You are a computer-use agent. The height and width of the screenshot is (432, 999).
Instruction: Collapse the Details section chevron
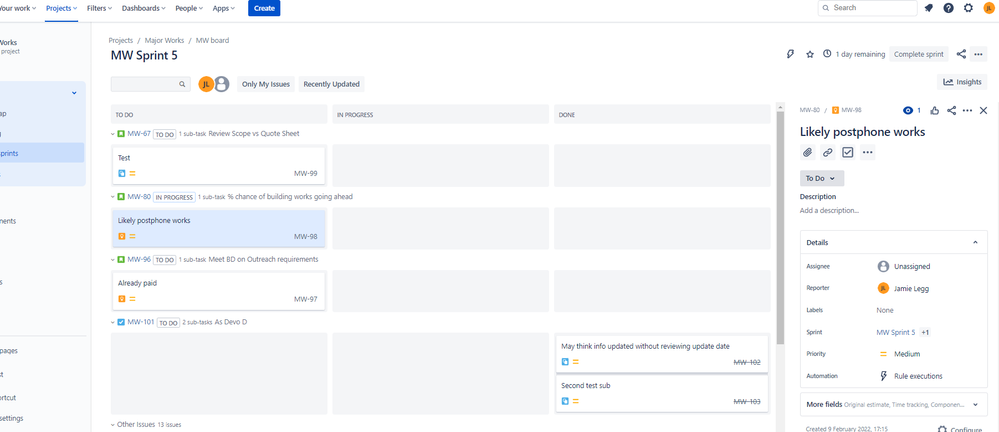(975, 243)
